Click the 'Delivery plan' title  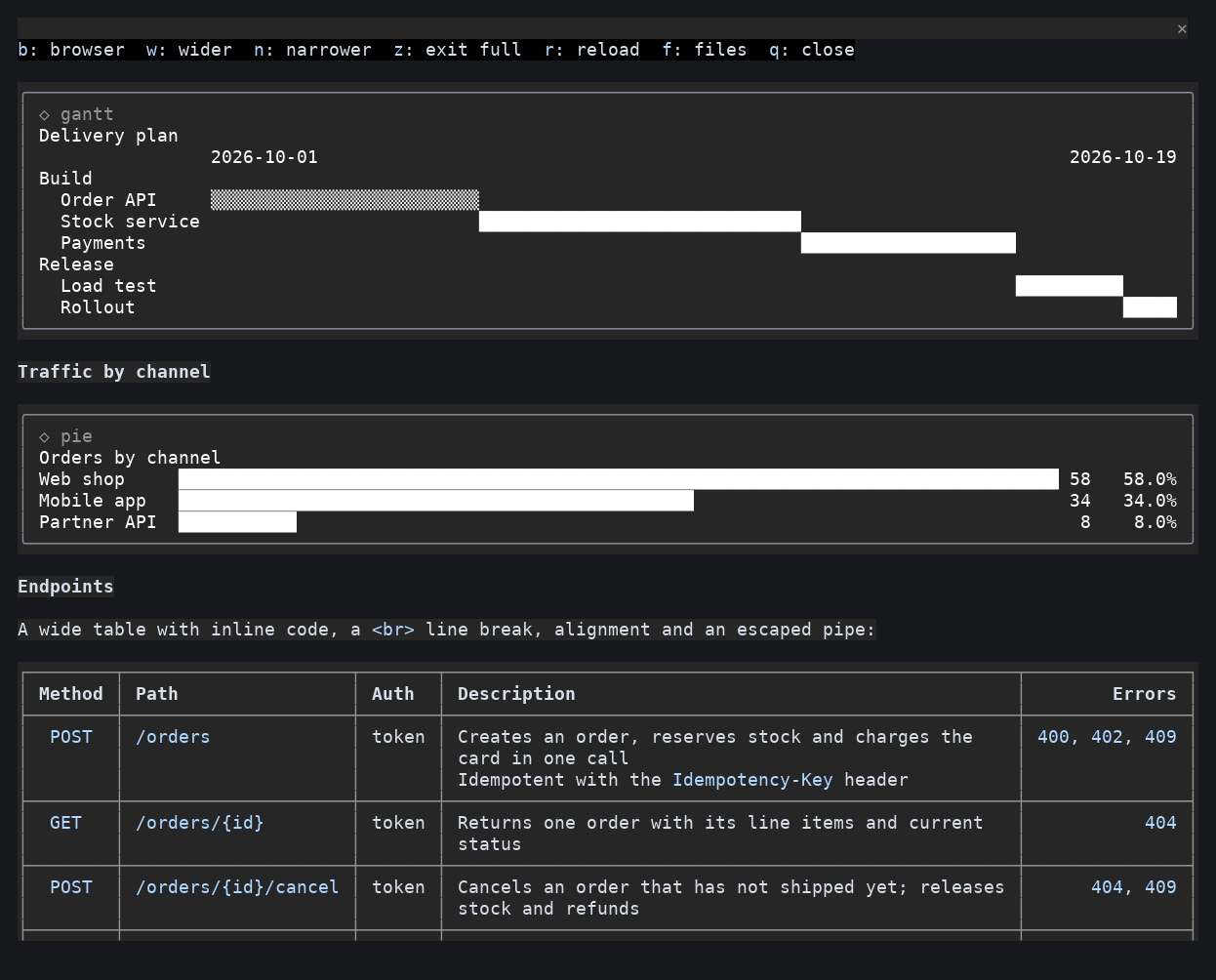tap(108, 136)
